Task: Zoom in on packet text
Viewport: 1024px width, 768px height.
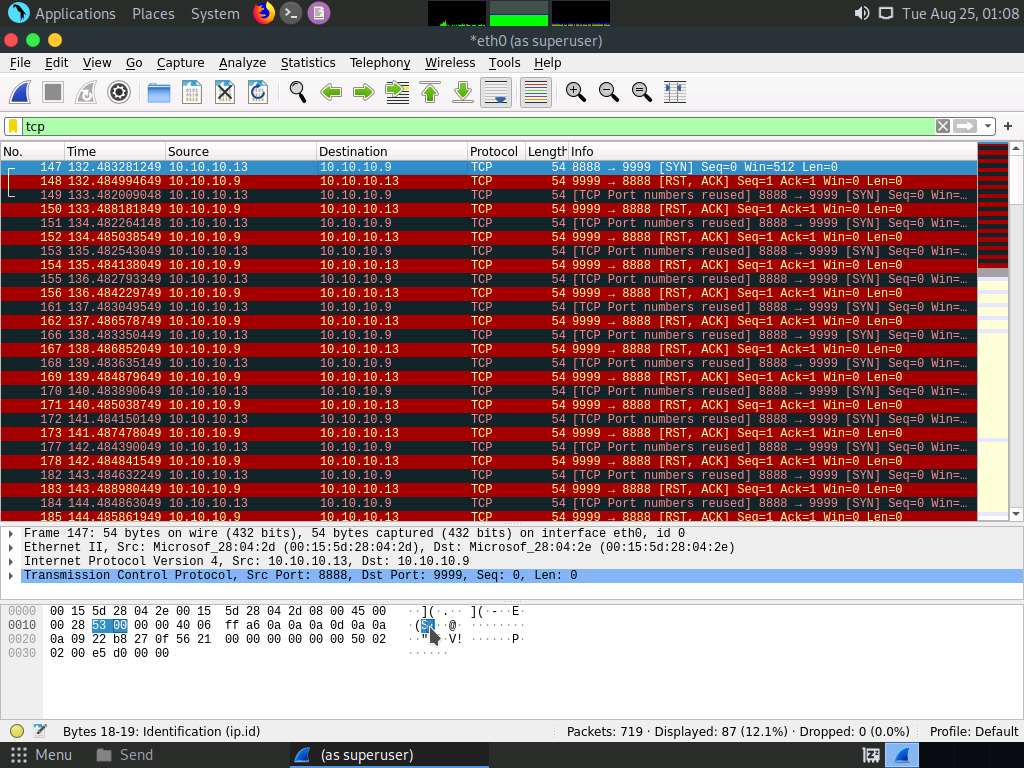Action: [x=575, y=92]
